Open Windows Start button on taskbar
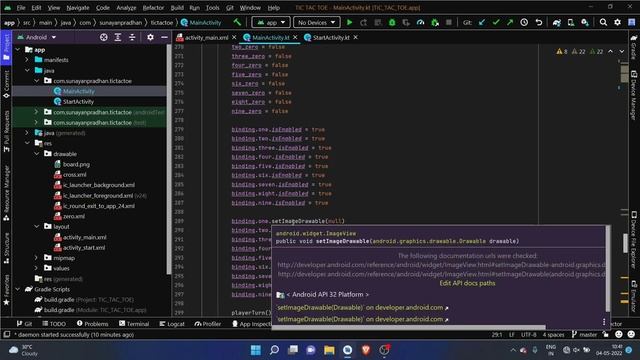The image size is (640, 360). pos(256,350)
